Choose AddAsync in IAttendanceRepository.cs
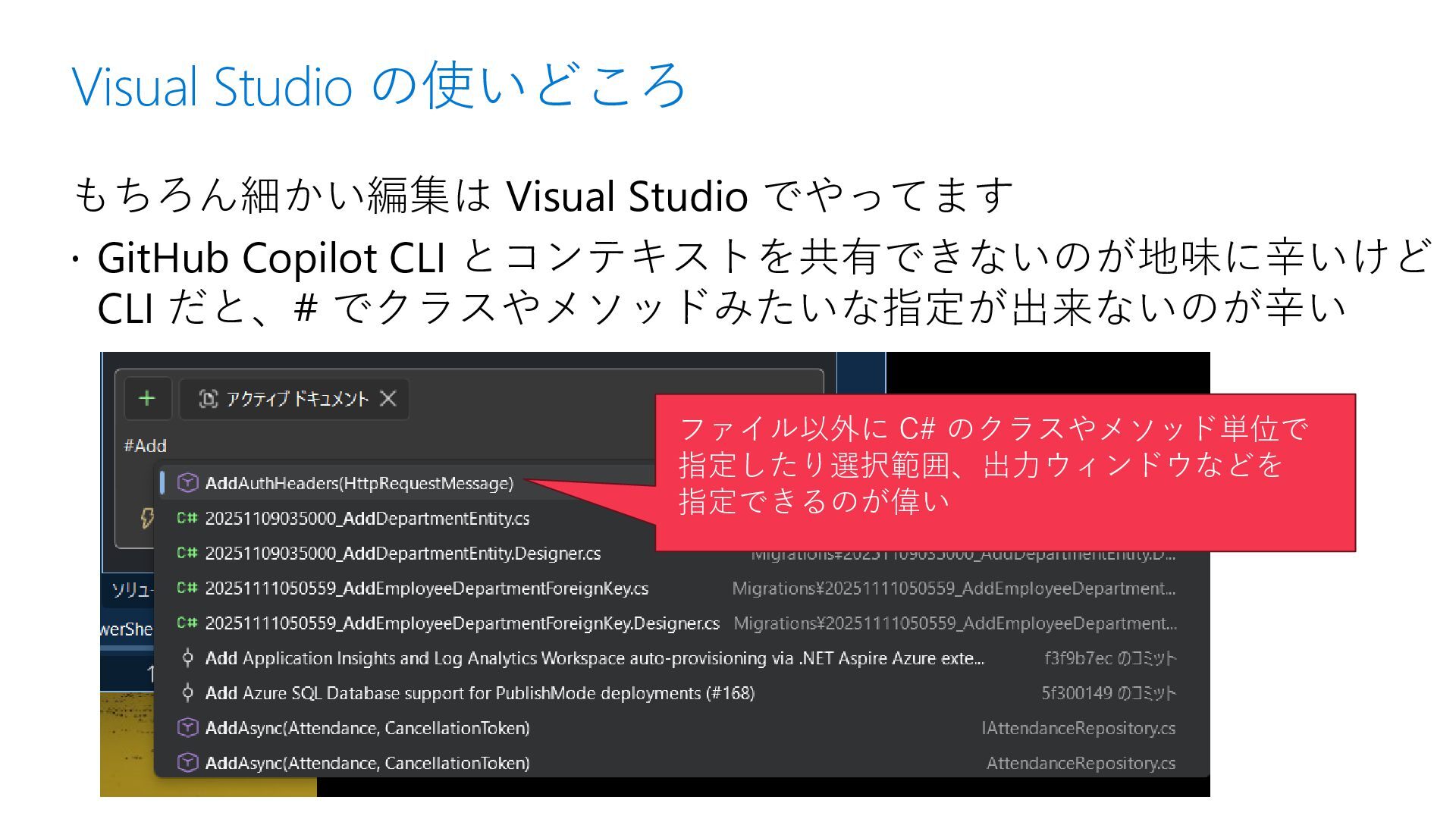This screenshot has width=1456, height=819. [367, 727]
